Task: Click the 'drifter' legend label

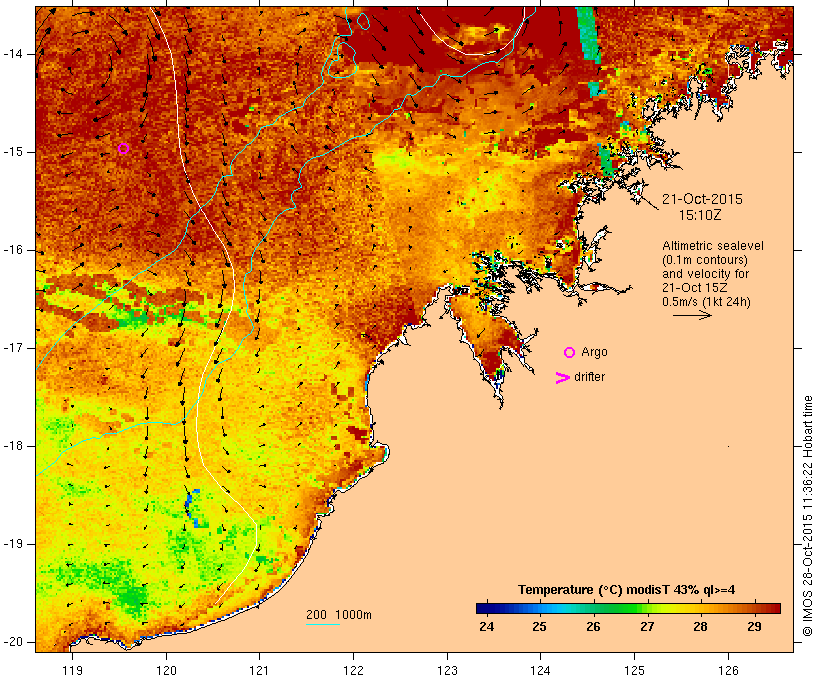Action: coord(589,377)
